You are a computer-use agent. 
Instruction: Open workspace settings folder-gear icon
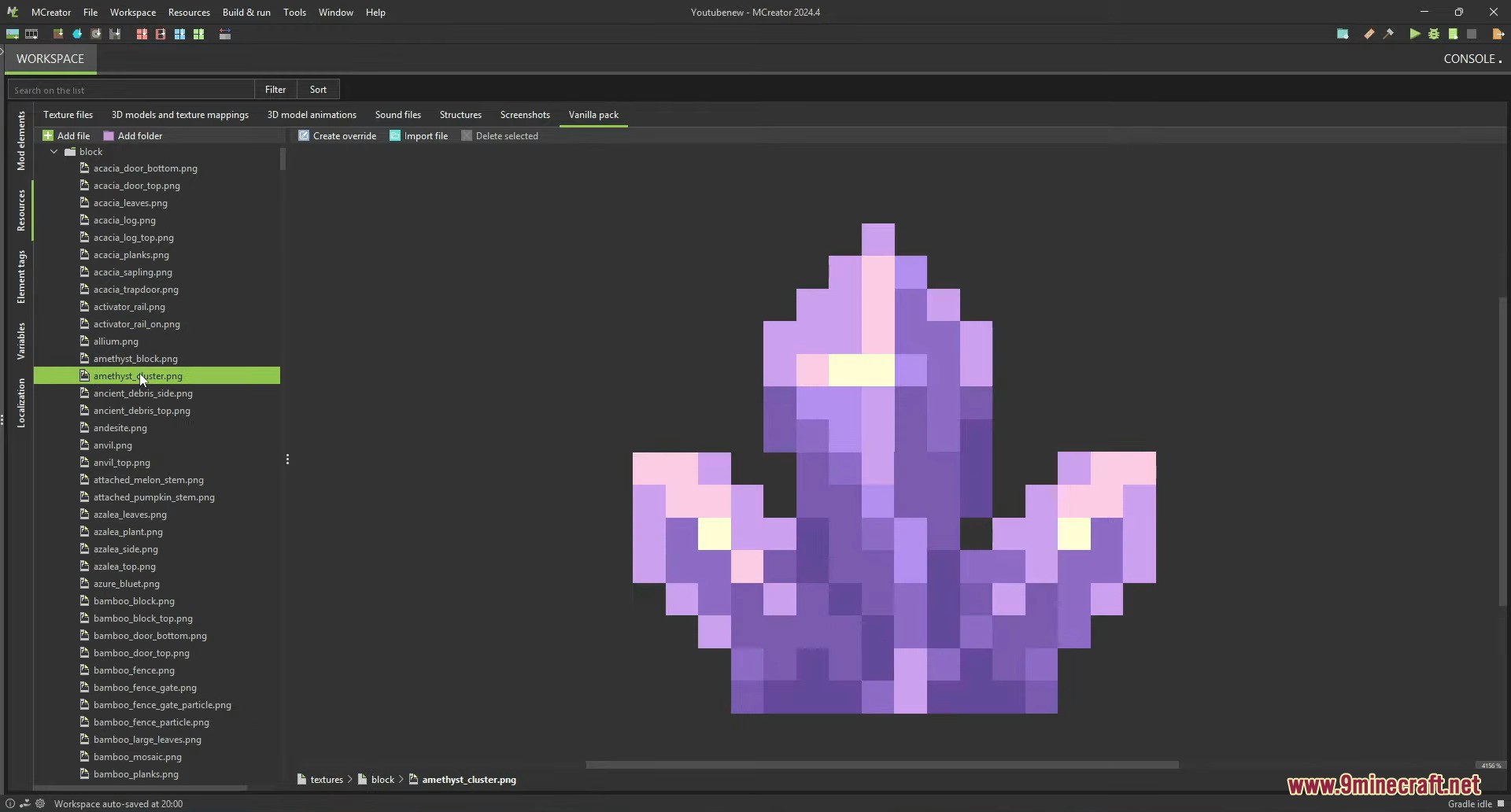(1343, 34)
